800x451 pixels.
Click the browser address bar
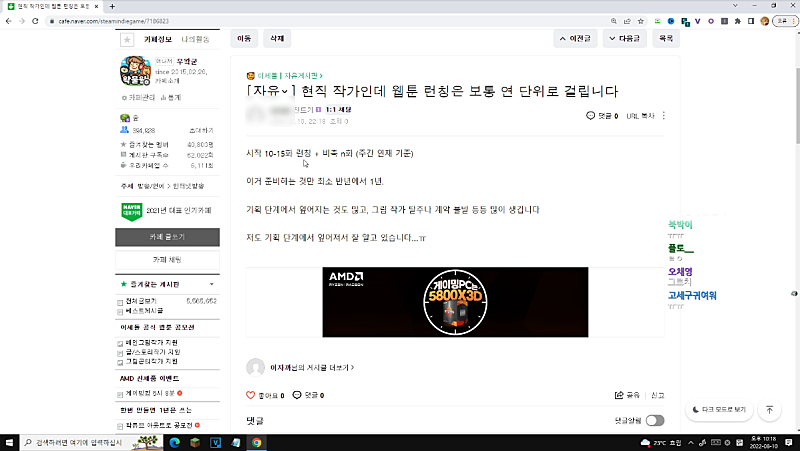tap(327, 21)
